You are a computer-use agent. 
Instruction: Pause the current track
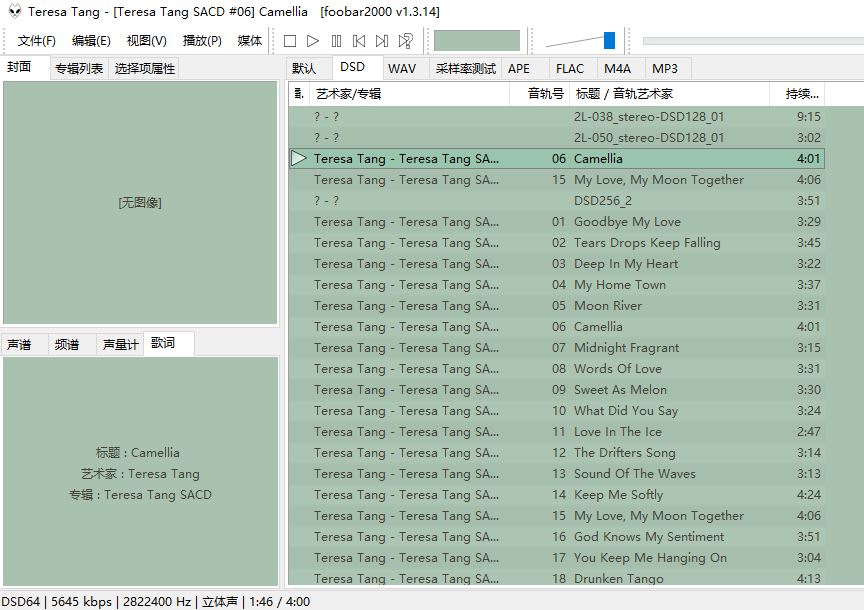(x=336, y=41)
